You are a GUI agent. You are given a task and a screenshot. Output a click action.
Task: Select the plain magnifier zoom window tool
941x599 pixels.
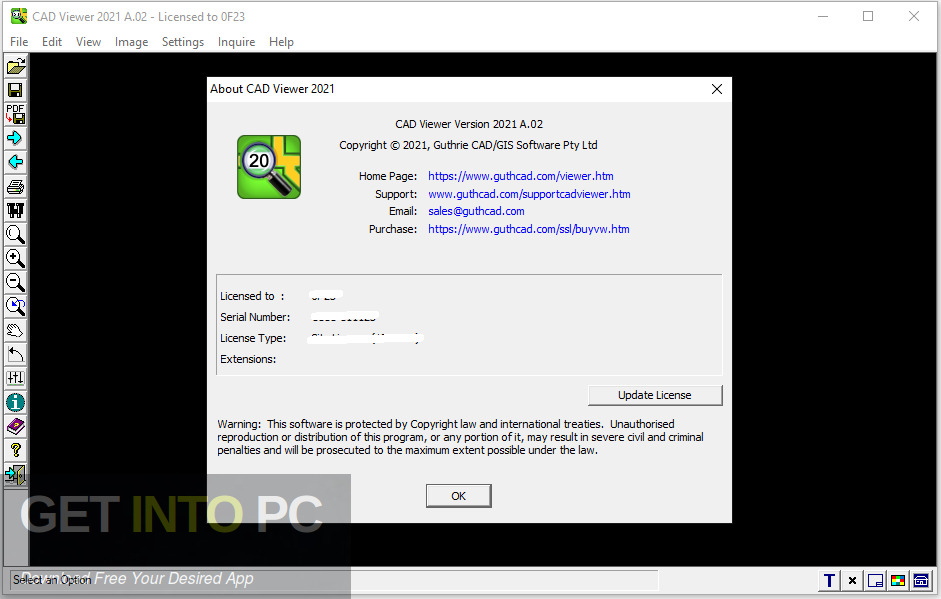(16, 234)
